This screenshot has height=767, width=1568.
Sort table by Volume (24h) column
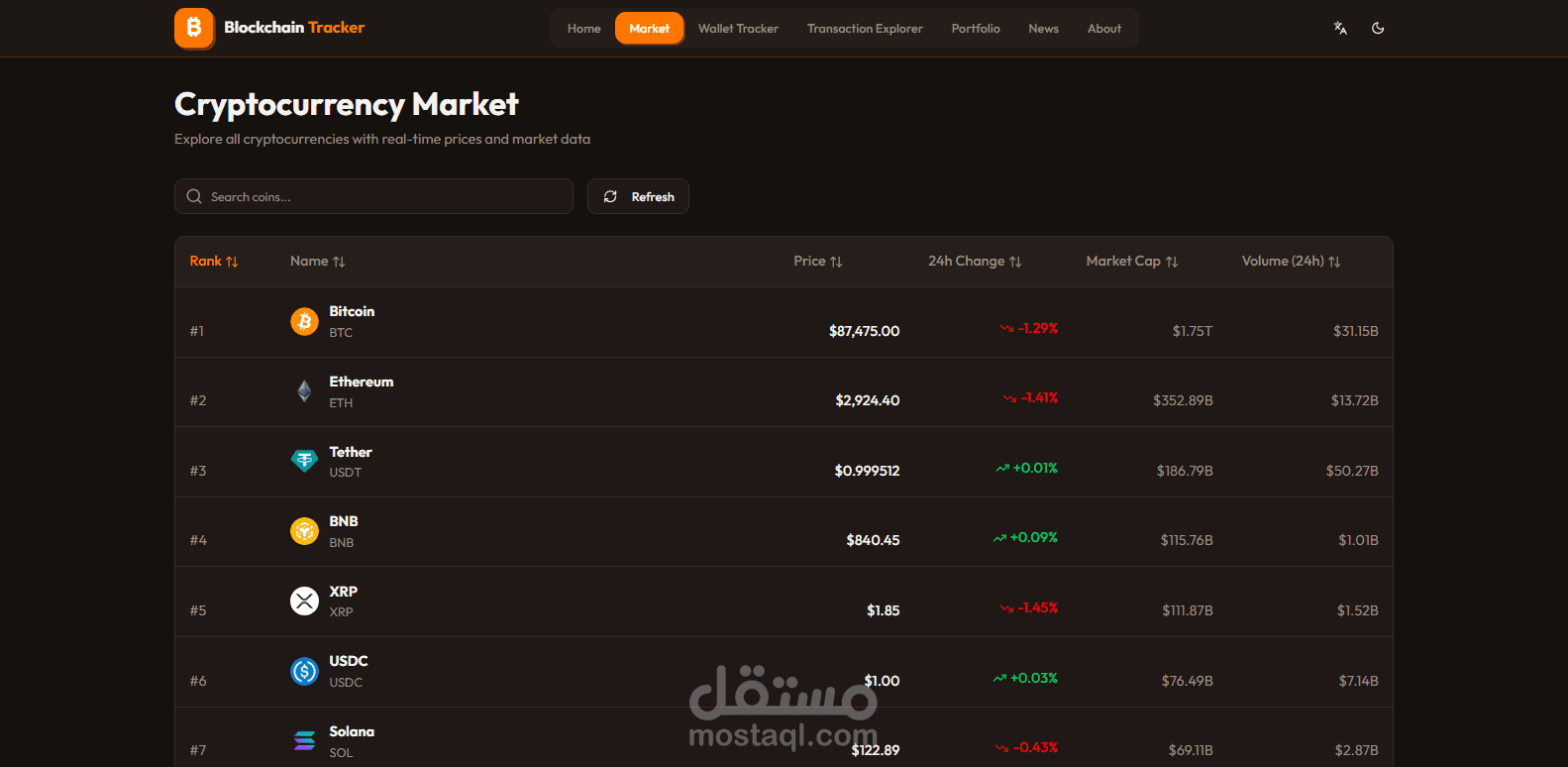pos(1292,262)
